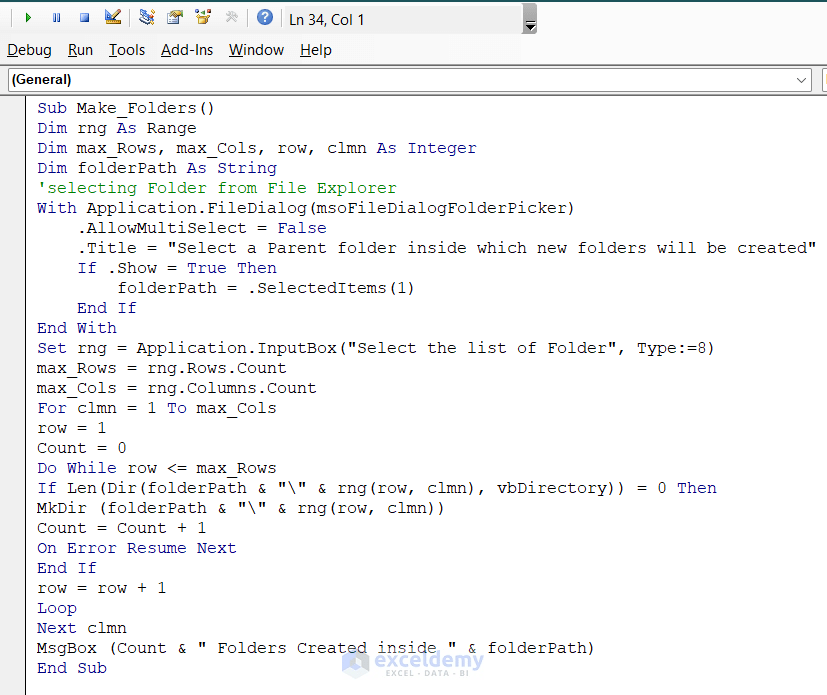The image size is (827, 695).
Task: Click the 'Dim rng As Range' line
Action: click(117, 128)
